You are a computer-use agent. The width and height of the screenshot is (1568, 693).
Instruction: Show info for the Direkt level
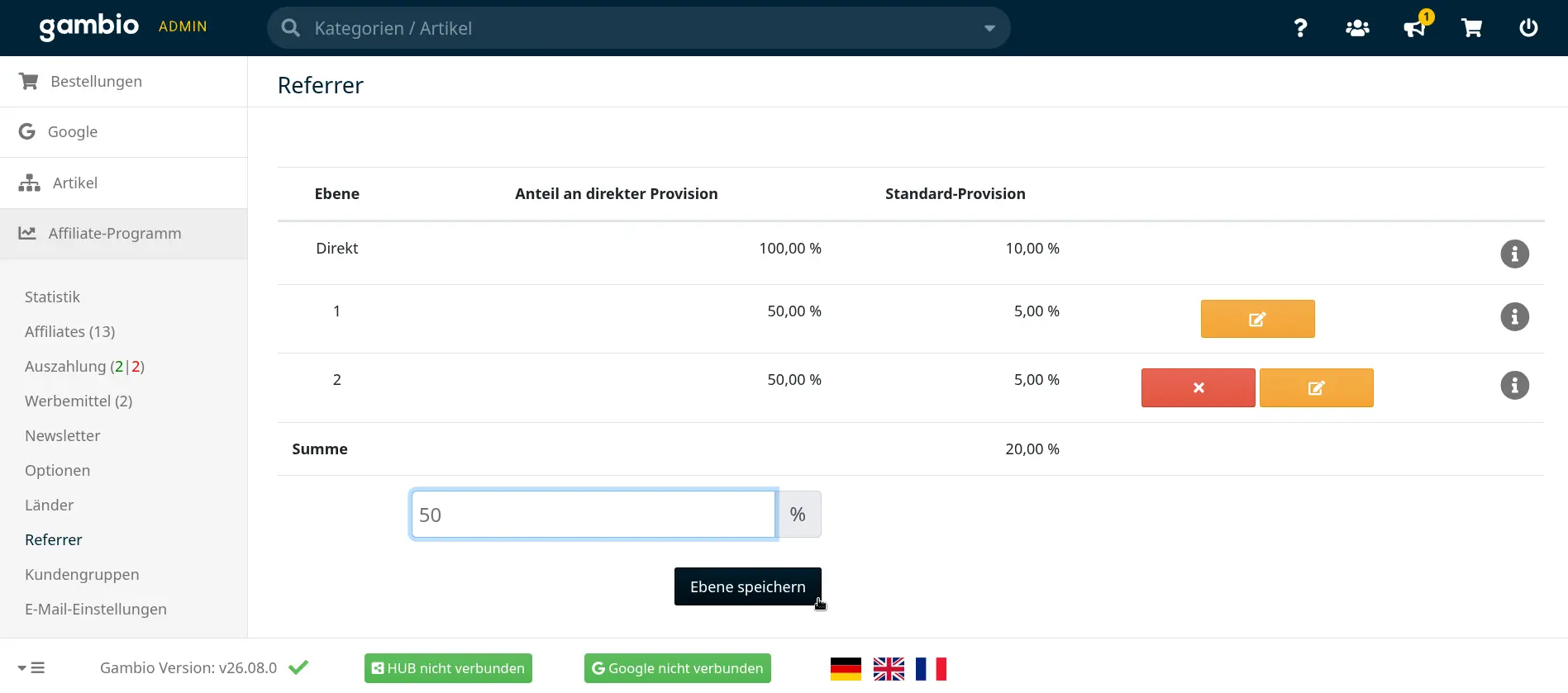[x=1514, y=254]
